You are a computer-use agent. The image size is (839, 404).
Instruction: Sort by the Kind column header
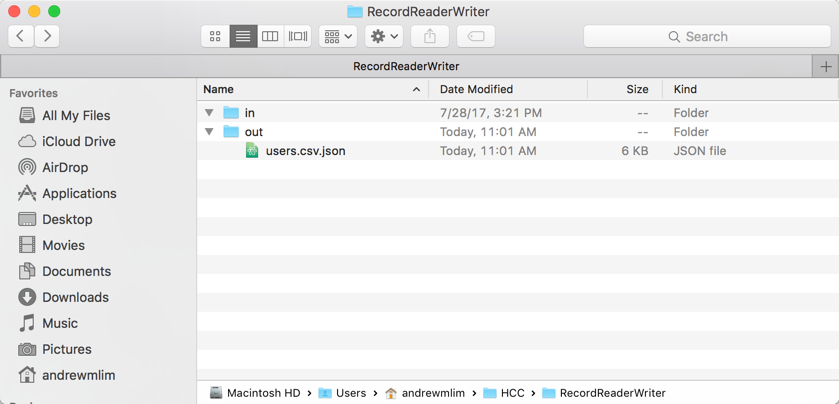click(x=750, y=89)
